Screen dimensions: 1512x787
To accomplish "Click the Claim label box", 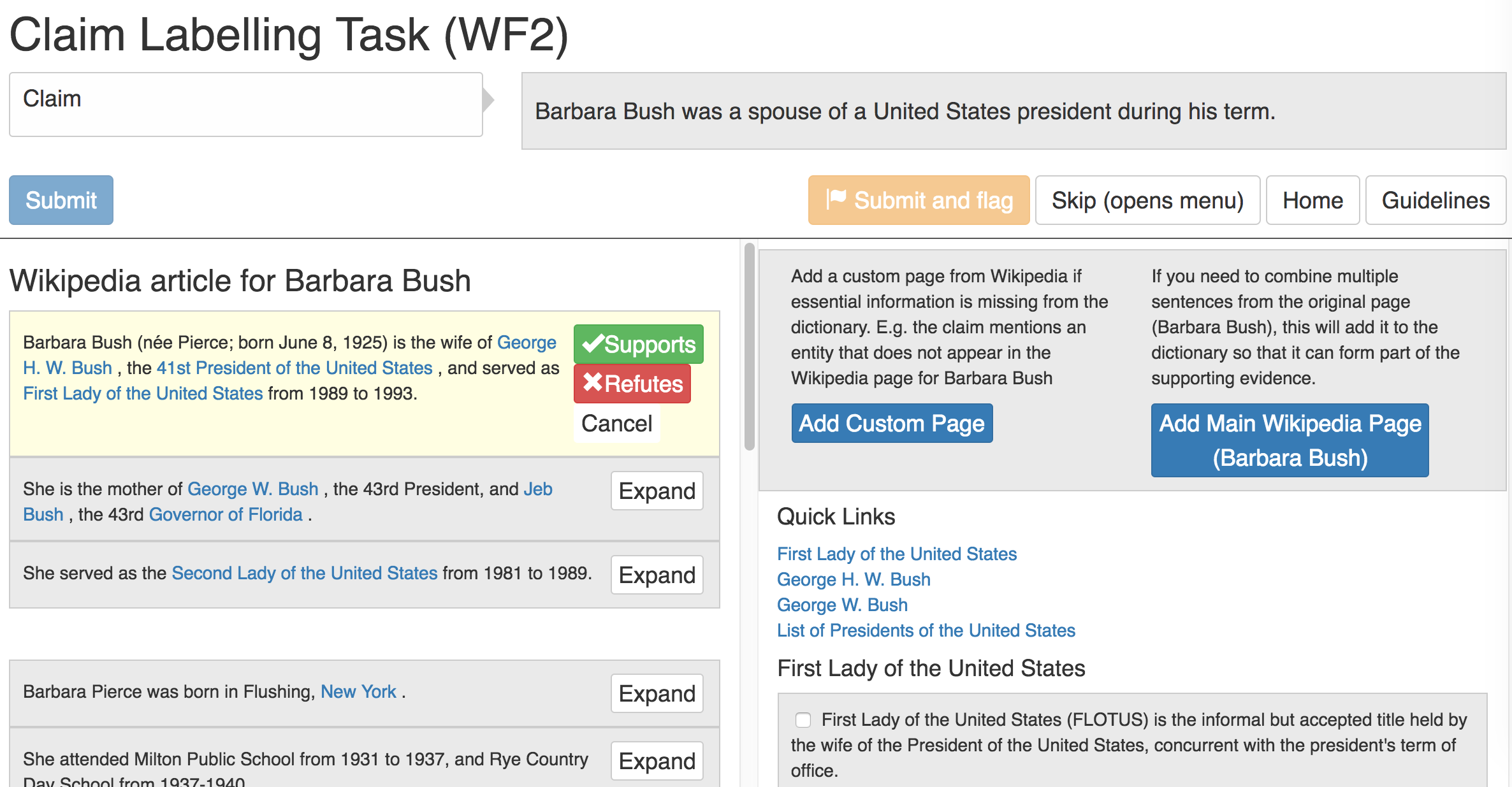I will [245, 105].
